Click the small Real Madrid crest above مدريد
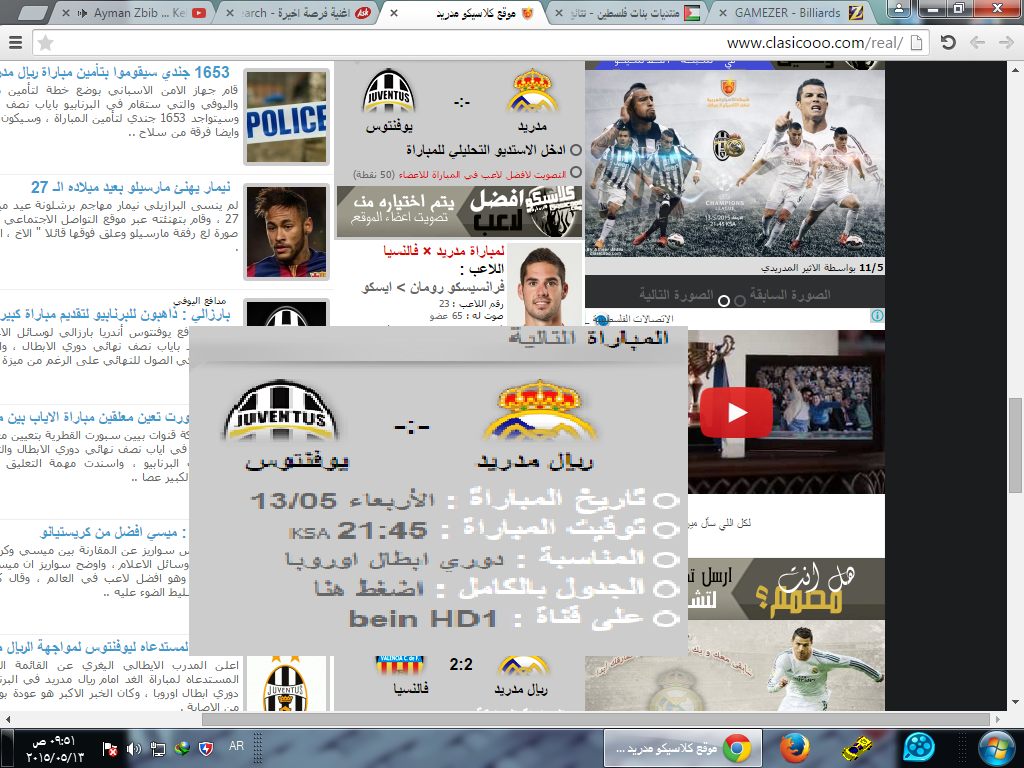 click(533, 91)
